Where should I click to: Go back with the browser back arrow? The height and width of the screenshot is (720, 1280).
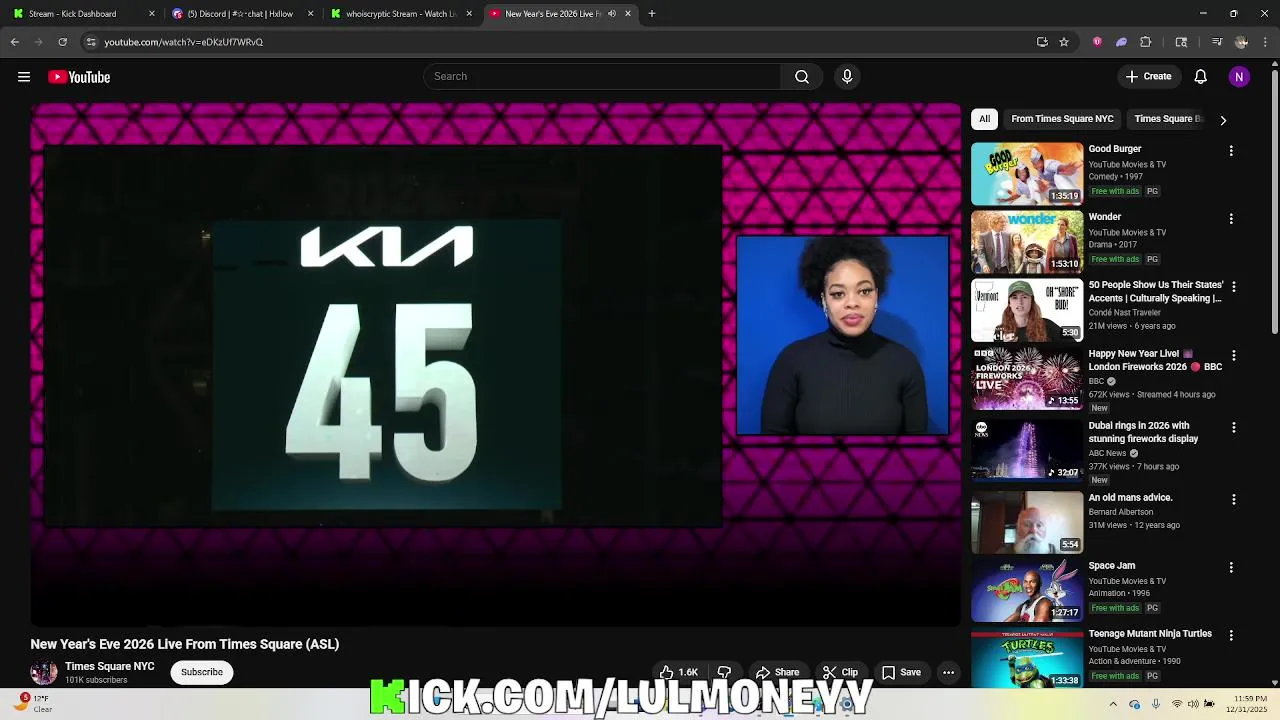click(x=15, y=42)
